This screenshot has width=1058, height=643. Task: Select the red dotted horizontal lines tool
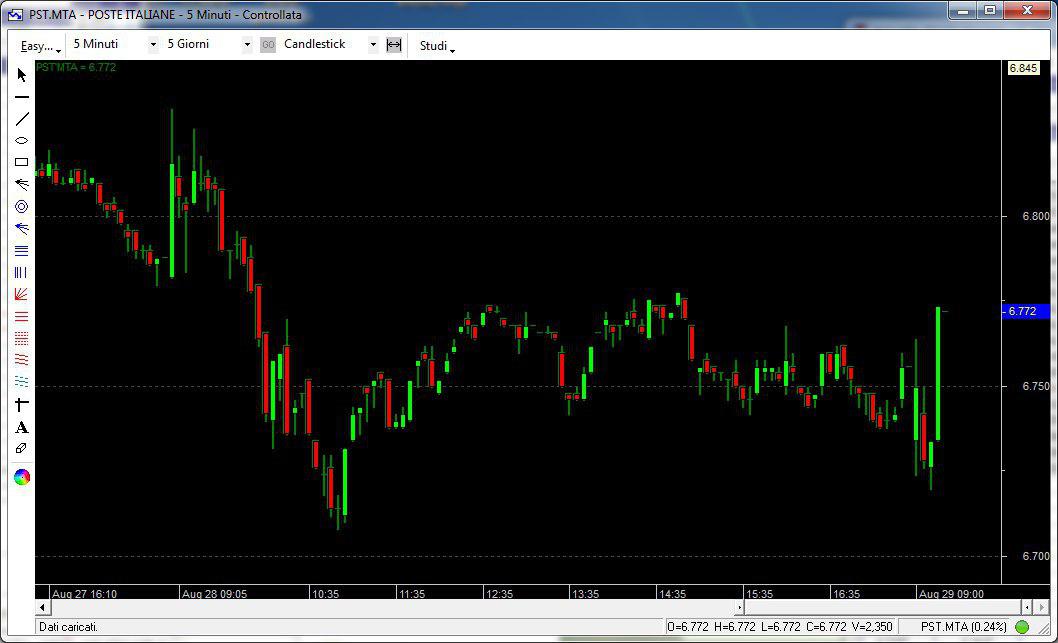pyautogui.click(x=22, y=338)
